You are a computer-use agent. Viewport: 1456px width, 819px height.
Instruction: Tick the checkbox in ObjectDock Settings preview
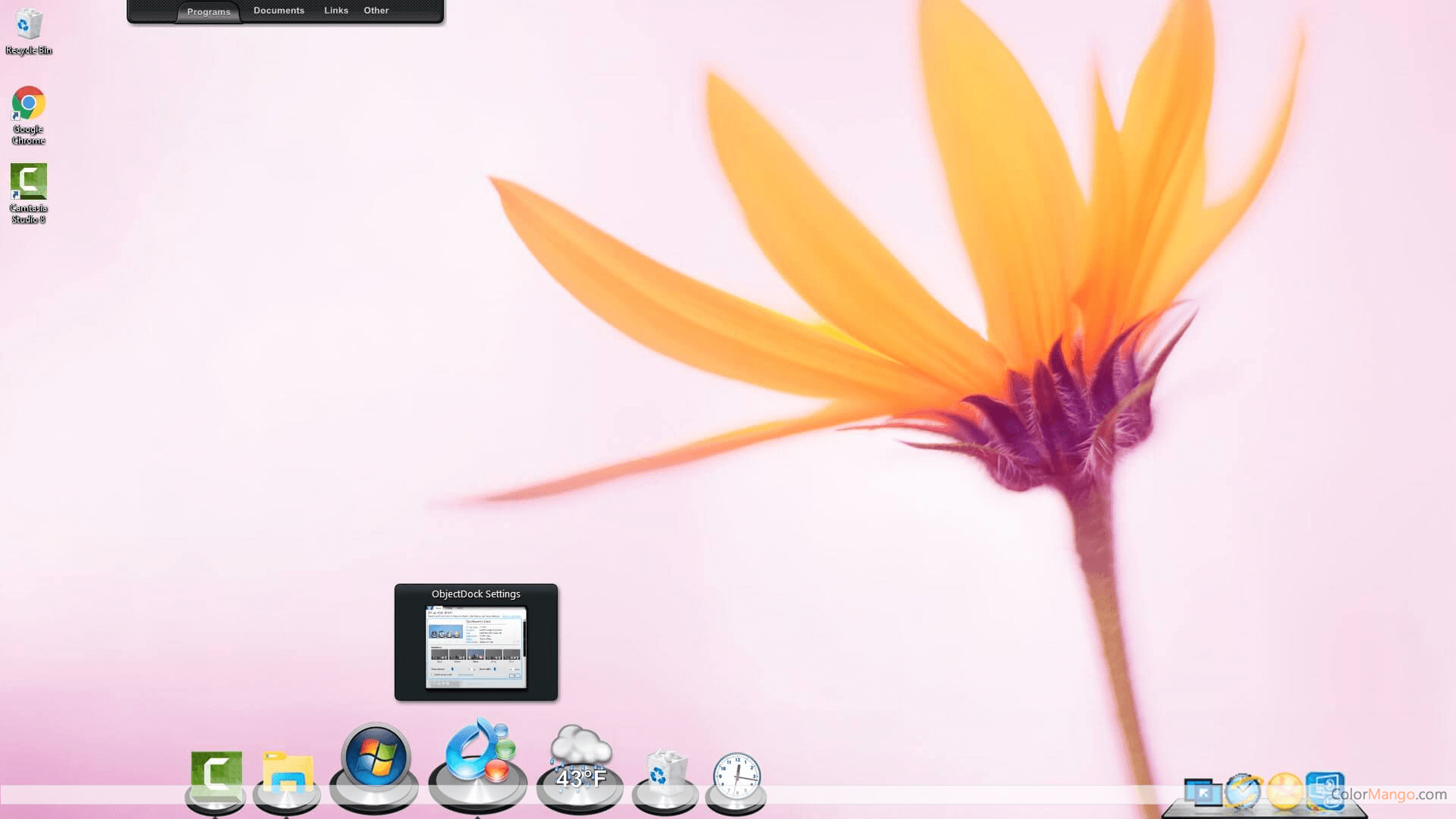pyautogui.click(x=432, y=674)
